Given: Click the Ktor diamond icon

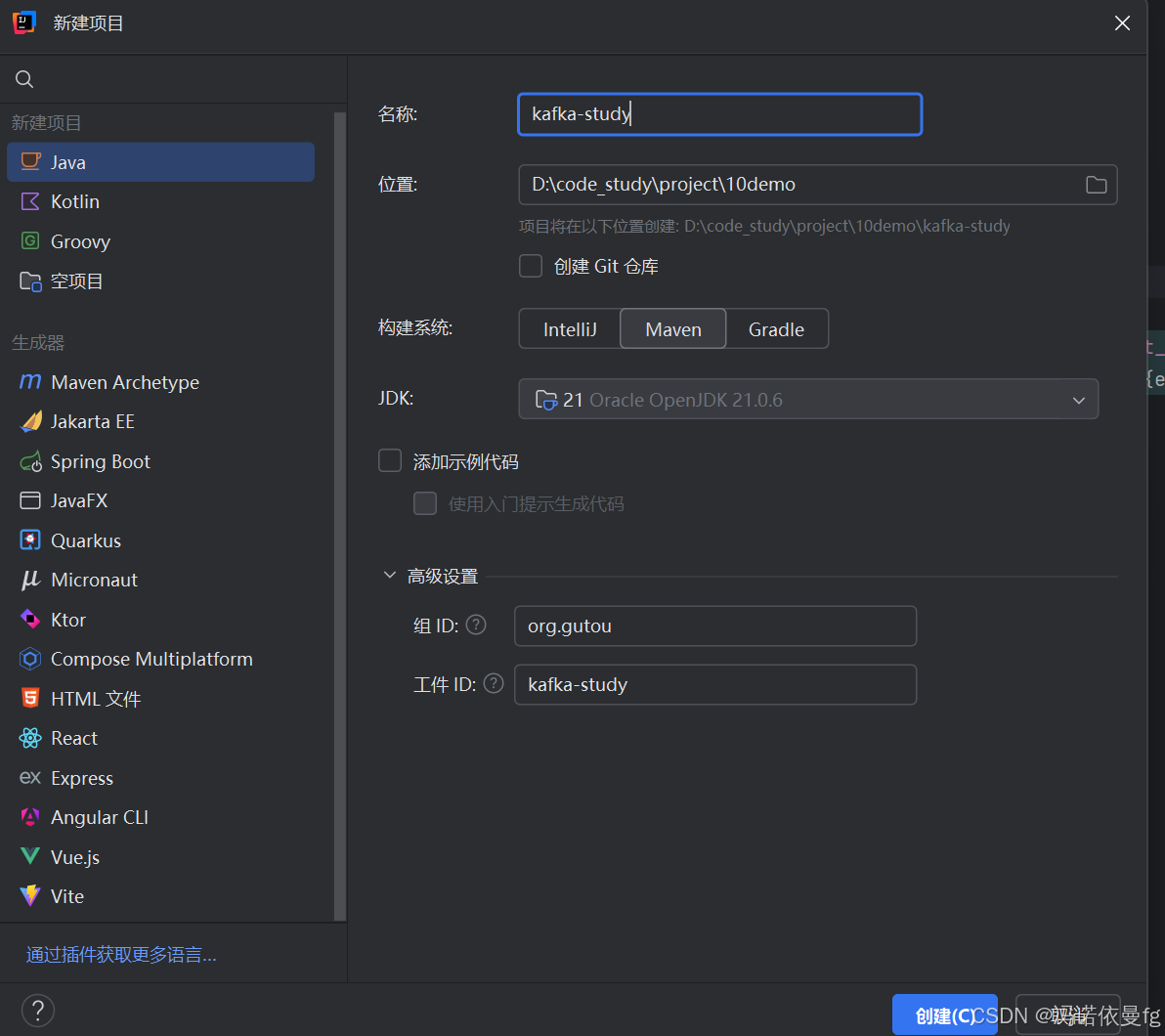Looking at the screenshot, I should 30,619.
